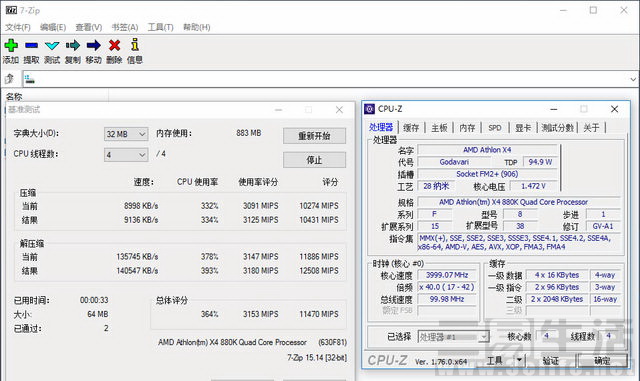Select the 处理器 tab in CPU-Z
The height and width of the screenshot is (381, 640).
pyautogui.click(x=381, y=127)
